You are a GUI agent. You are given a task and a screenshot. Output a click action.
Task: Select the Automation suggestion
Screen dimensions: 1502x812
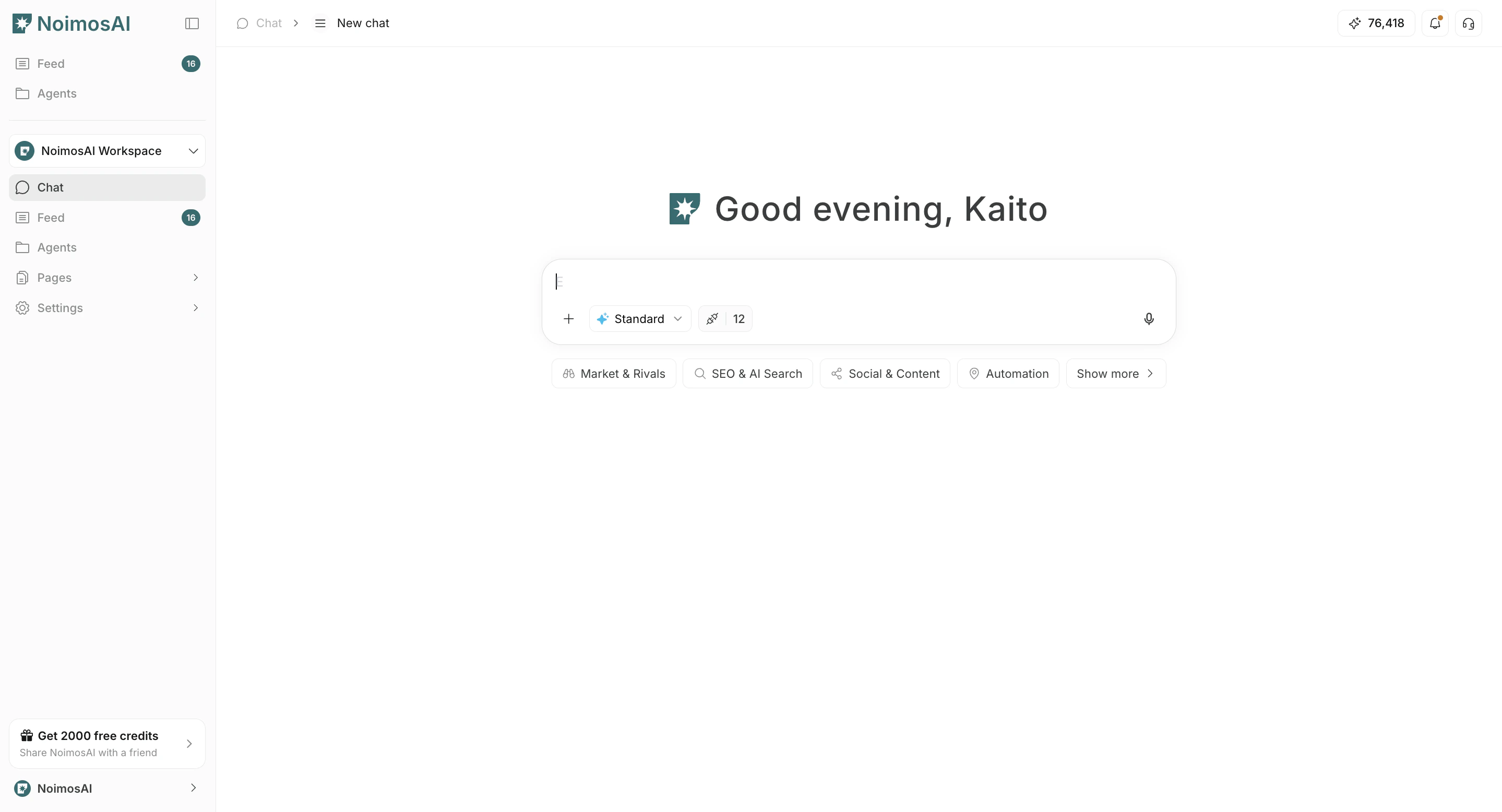[1008, 374]
